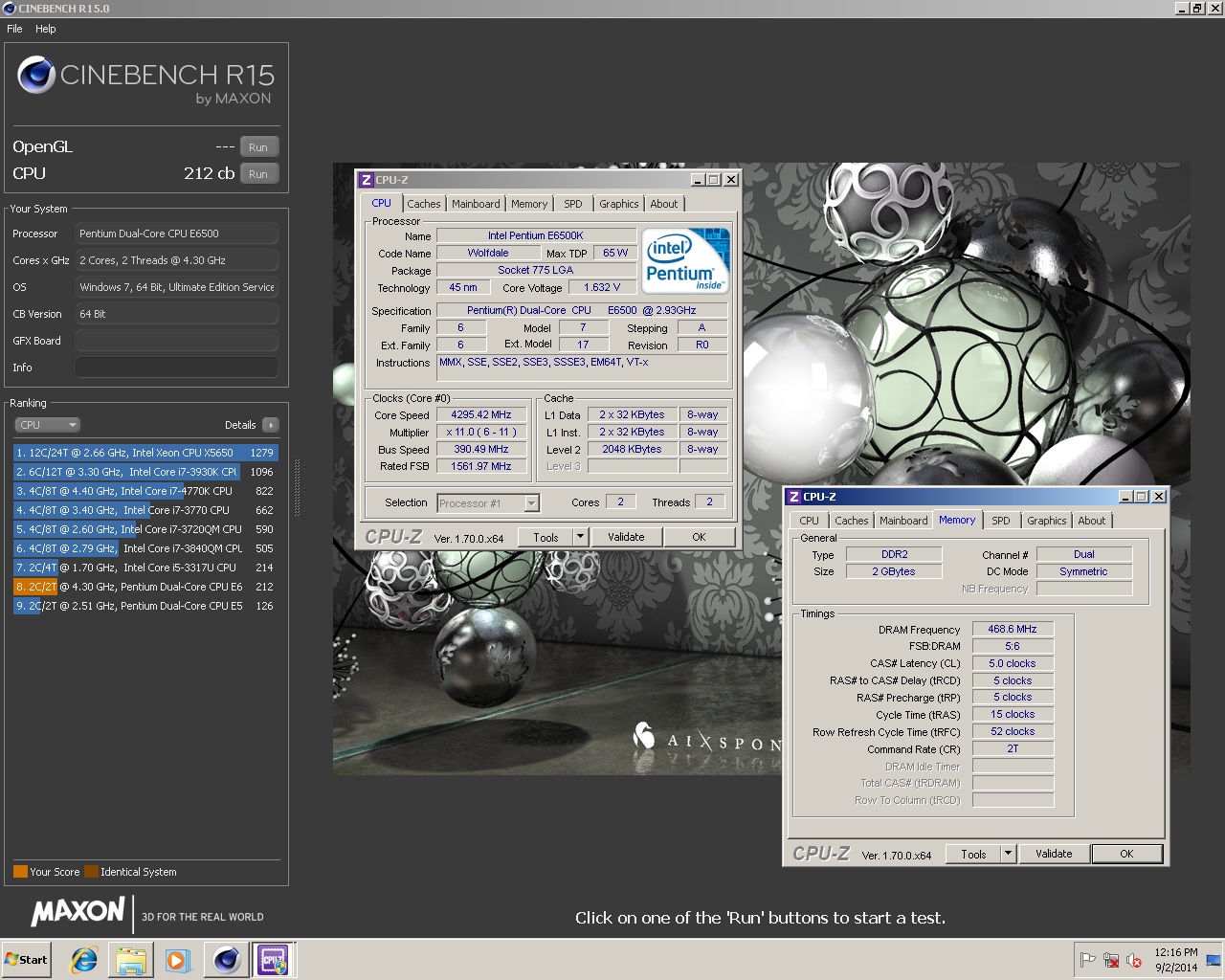Open Windows Explorer folder taskbar icon

point(131,959)
